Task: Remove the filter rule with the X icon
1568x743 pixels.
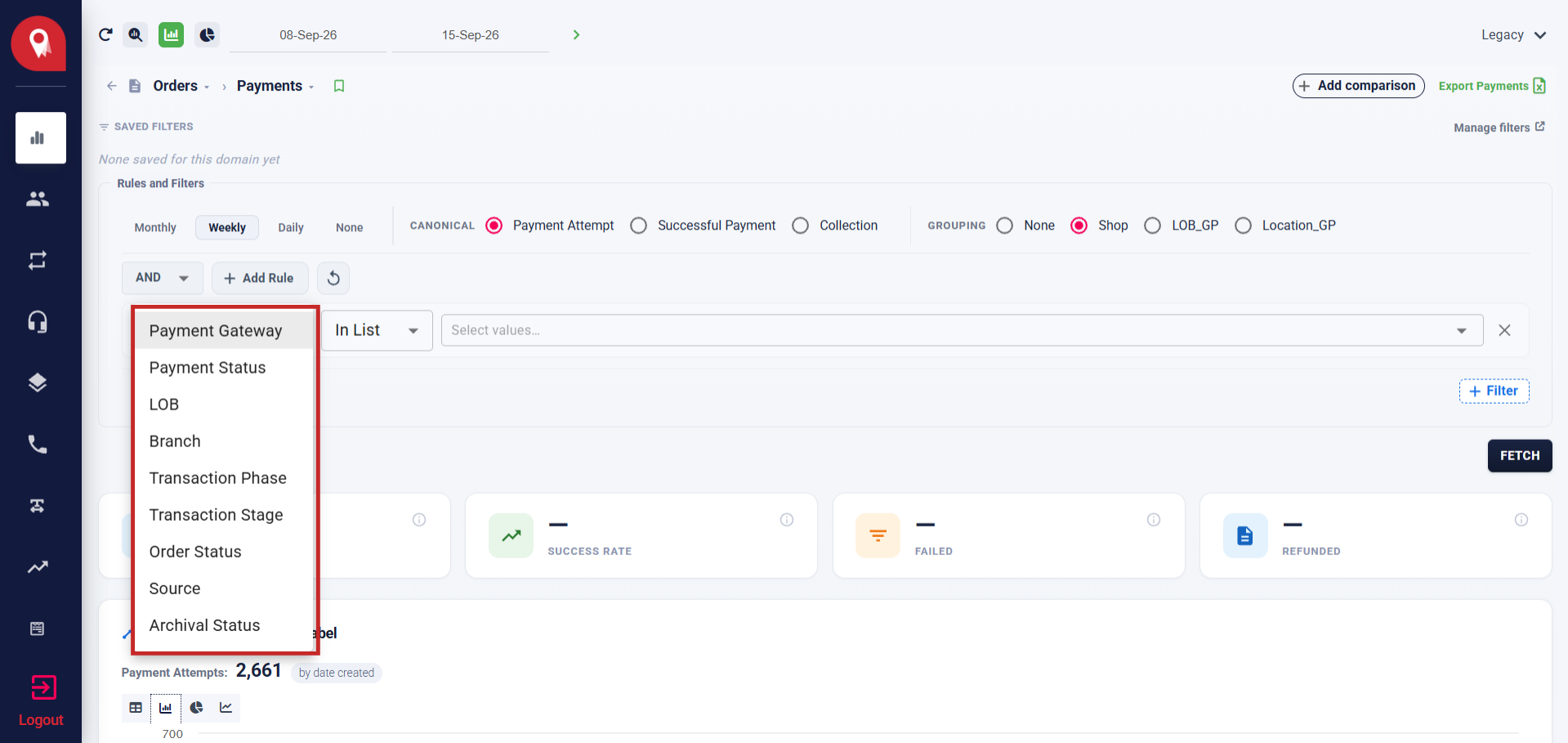Action: click(1504, 330)
